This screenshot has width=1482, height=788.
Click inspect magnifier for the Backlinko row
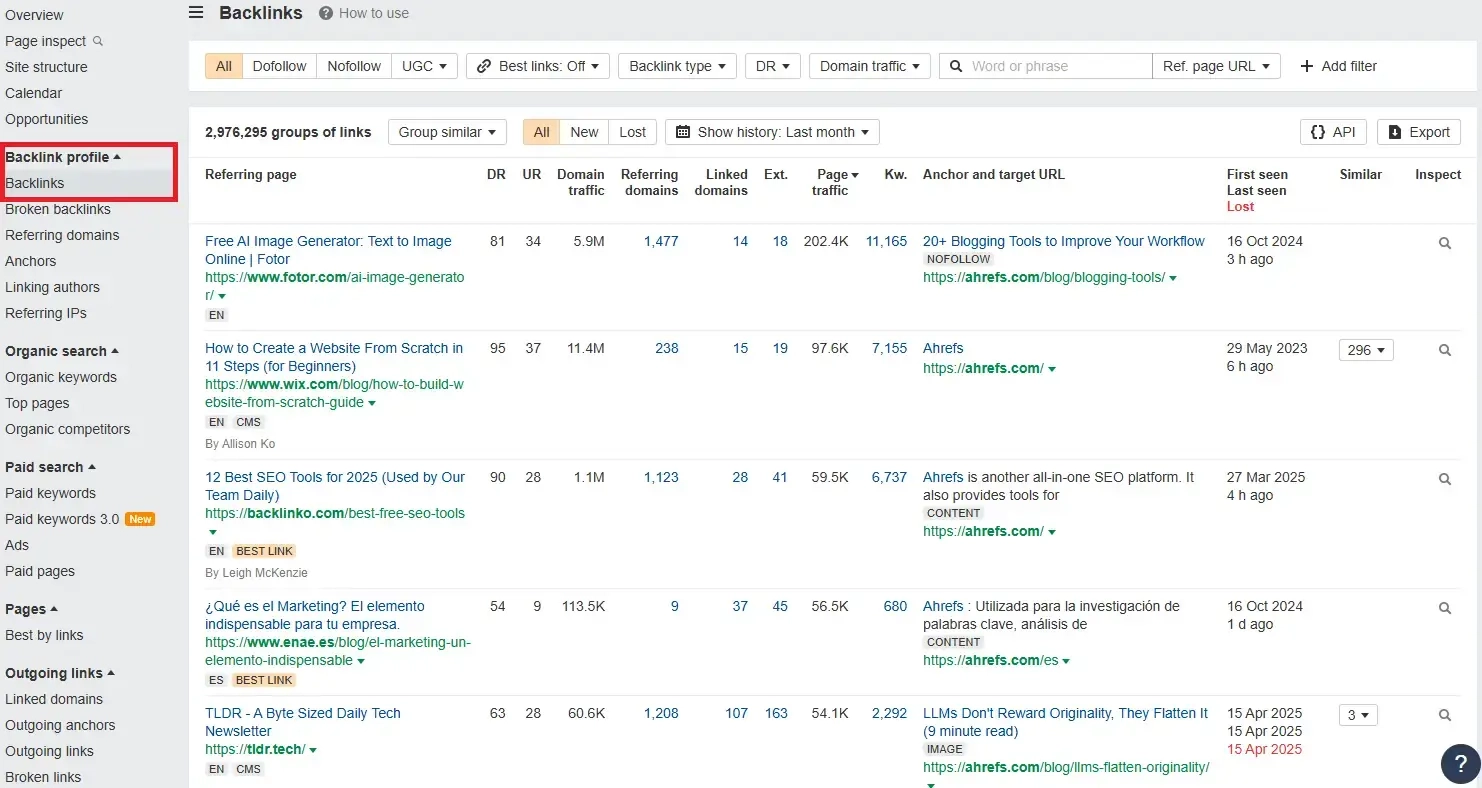pyautogui.click(x=1444, y=479)
